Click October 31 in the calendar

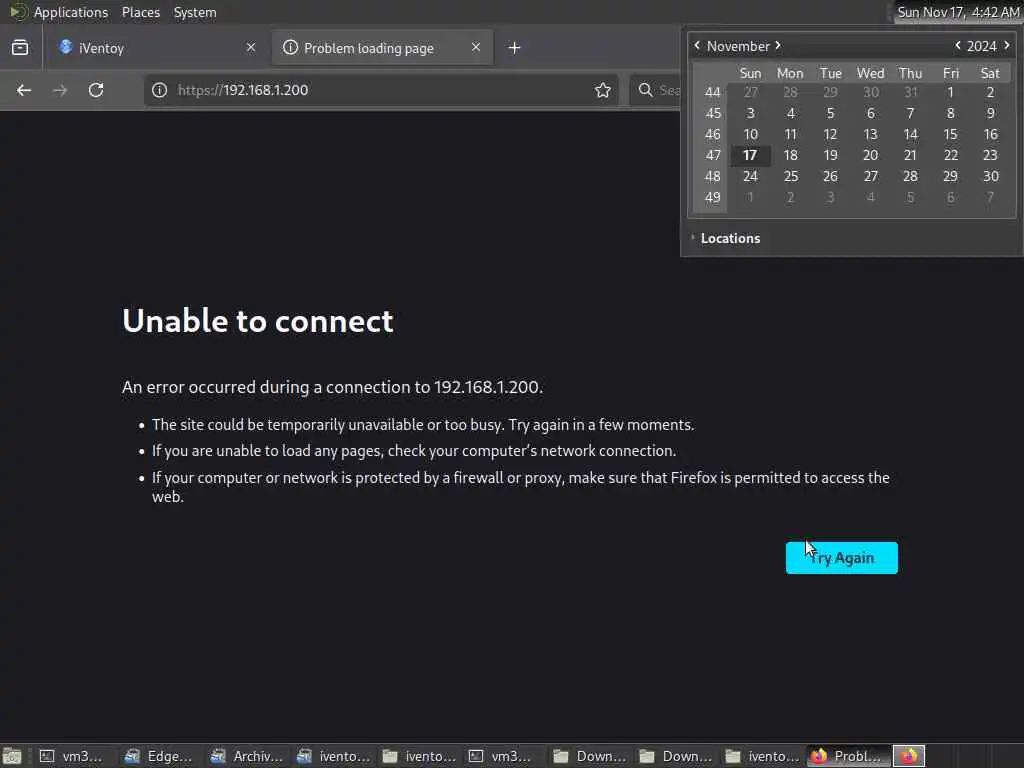click(x=910, y=93)
